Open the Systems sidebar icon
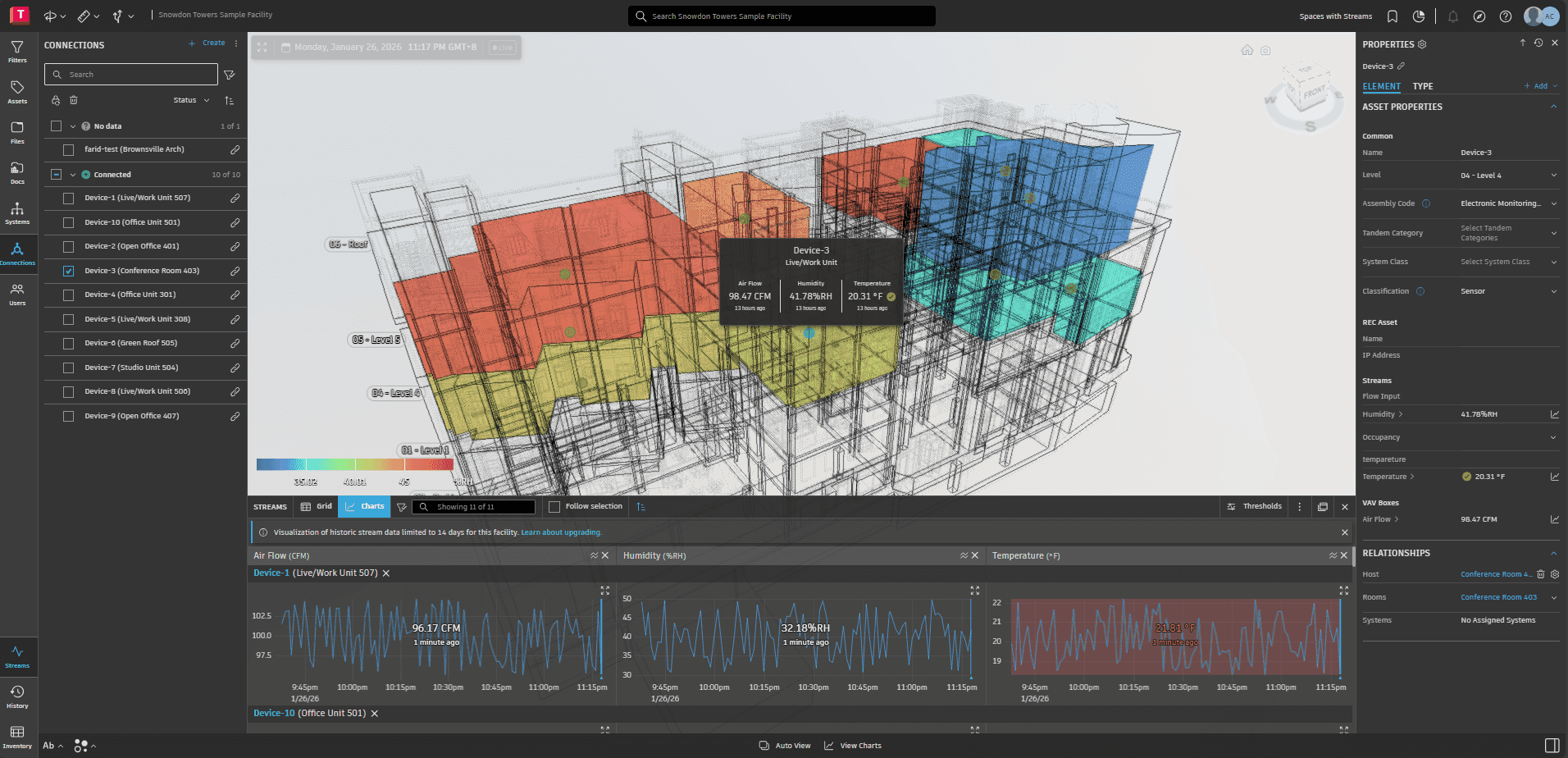This screenshot has height=758, width=1568. pos(17,212)
